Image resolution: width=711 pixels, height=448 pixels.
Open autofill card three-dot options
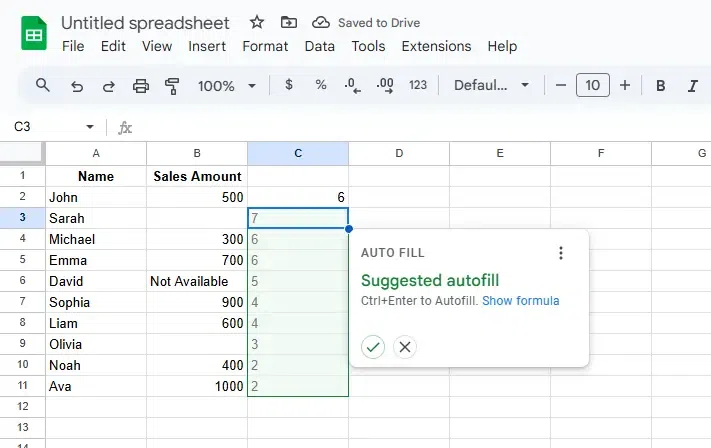click(561, 253)
